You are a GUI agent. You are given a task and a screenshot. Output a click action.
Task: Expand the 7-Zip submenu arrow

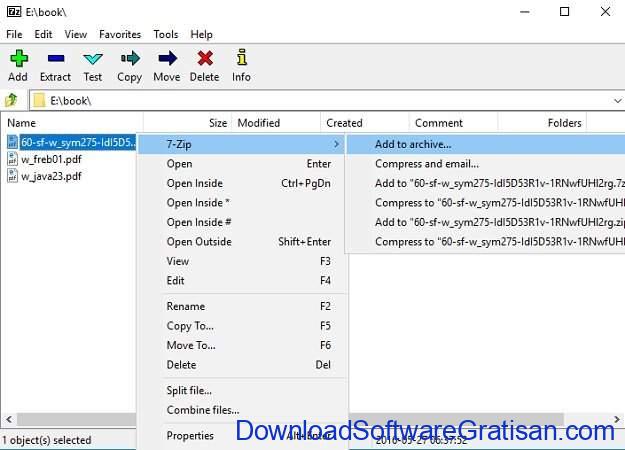pyautogui.click(x=336, y=144)
